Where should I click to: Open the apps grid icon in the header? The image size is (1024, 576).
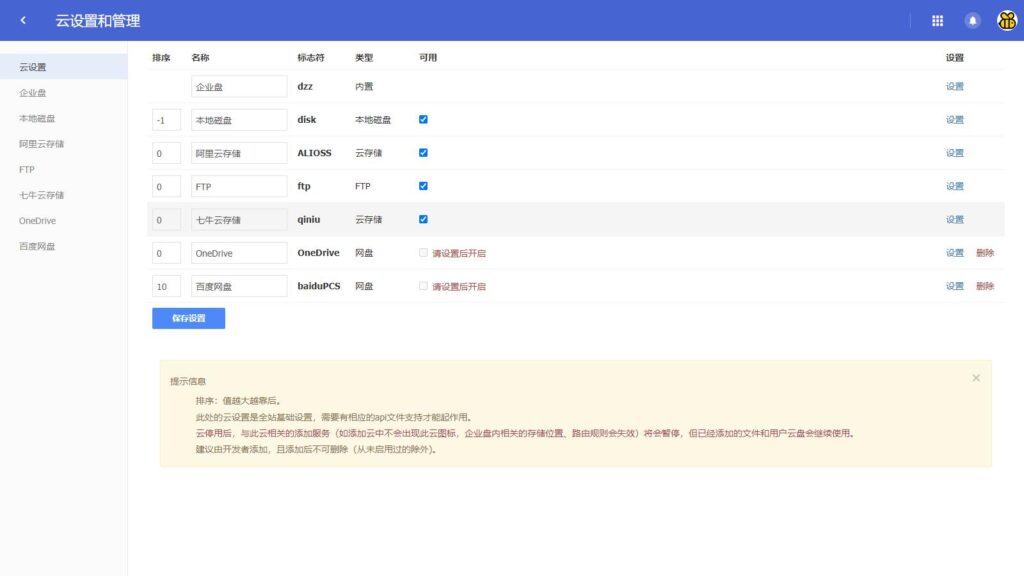click(x=937, y=20)
